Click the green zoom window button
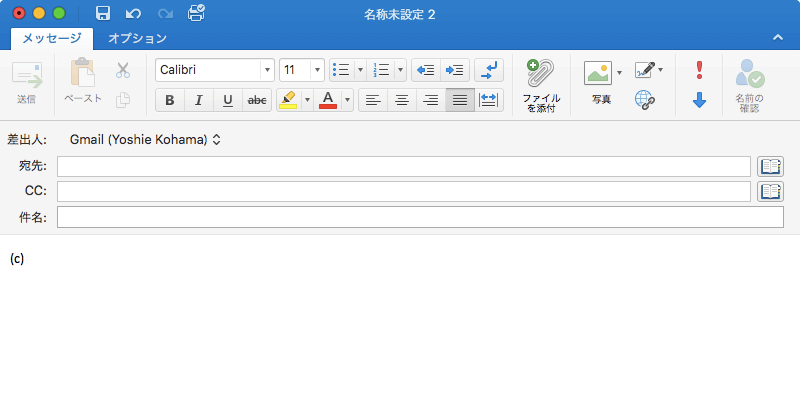This screenshot has height=400, width=800. tap(59, 13)
